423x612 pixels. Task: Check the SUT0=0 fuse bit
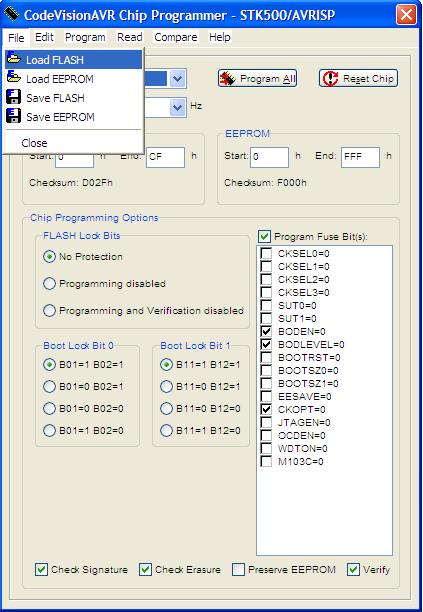point(266,305)
